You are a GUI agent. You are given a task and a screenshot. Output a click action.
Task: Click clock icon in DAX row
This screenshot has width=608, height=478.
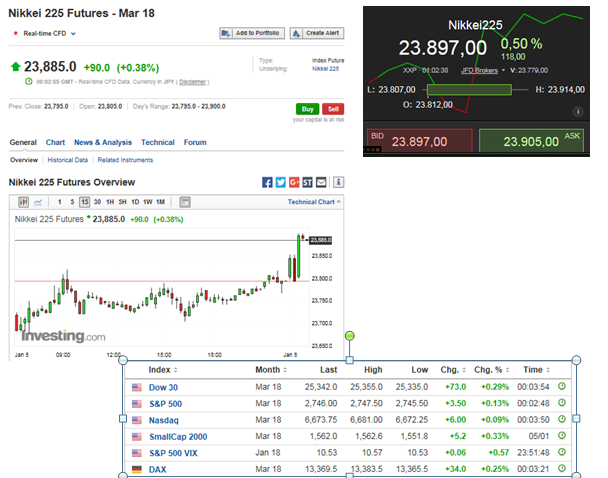click(562, 468)
